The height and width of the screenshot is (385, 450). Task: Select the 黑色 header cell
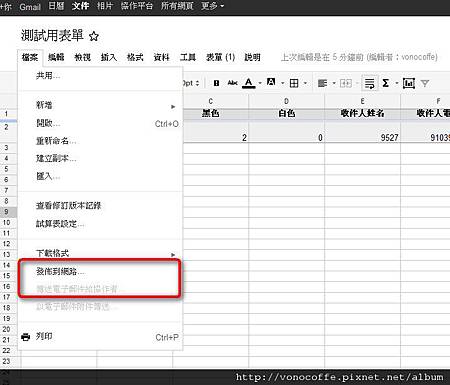(x=211, y=113)
